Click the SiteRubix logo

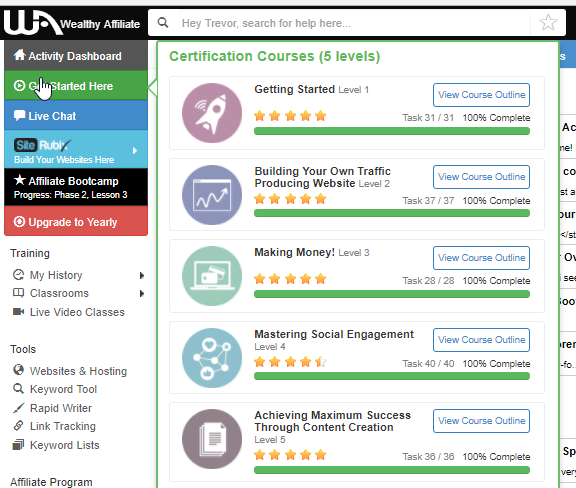tap(43, 145)
